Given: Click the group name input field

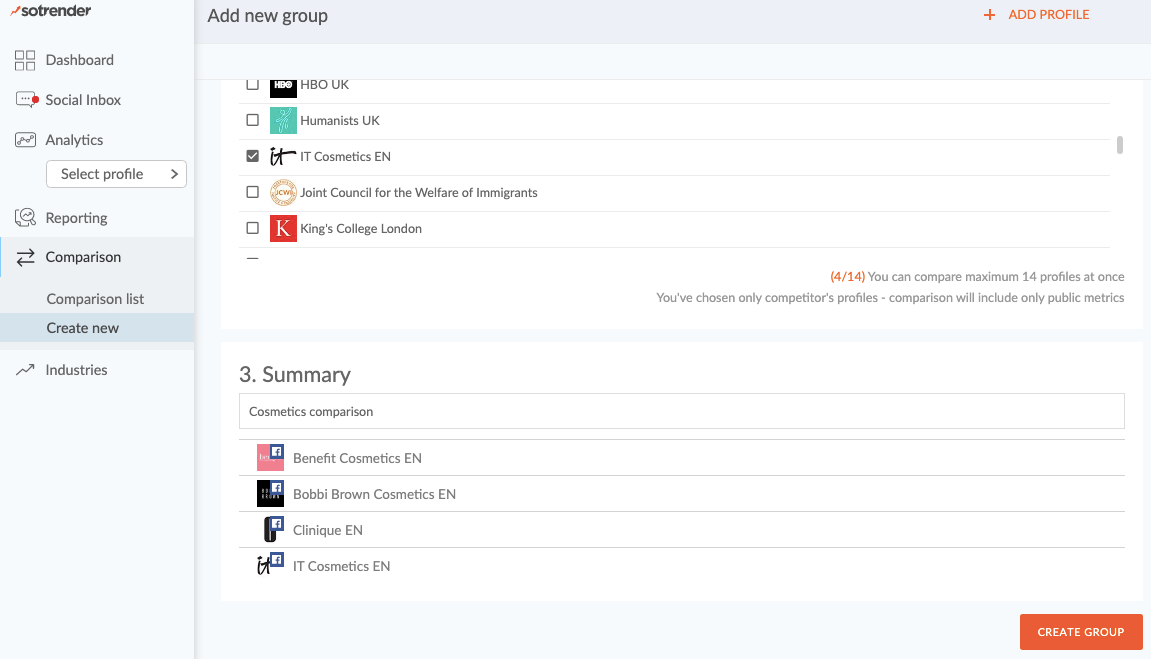Looking at the screenshot, I should pos(681,411).
